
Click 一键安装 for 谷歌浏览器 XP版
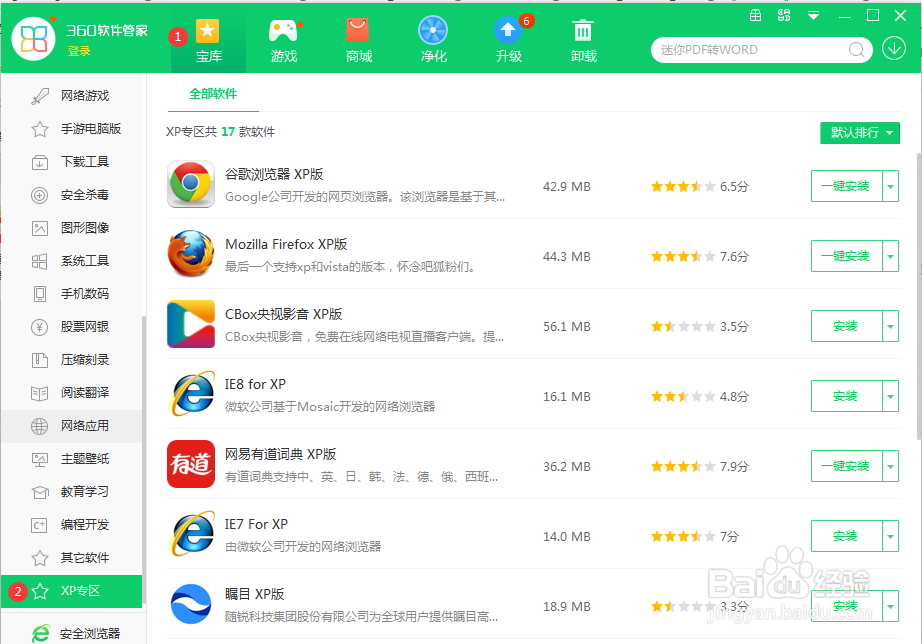846,186
